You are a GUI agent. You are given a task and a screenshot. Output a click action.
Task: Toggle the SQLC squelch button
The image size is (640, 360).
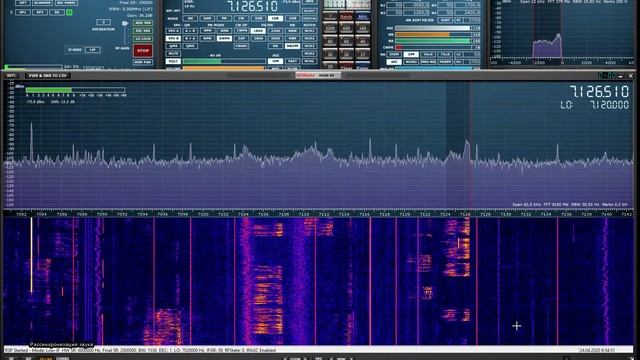tap(173, 61)
